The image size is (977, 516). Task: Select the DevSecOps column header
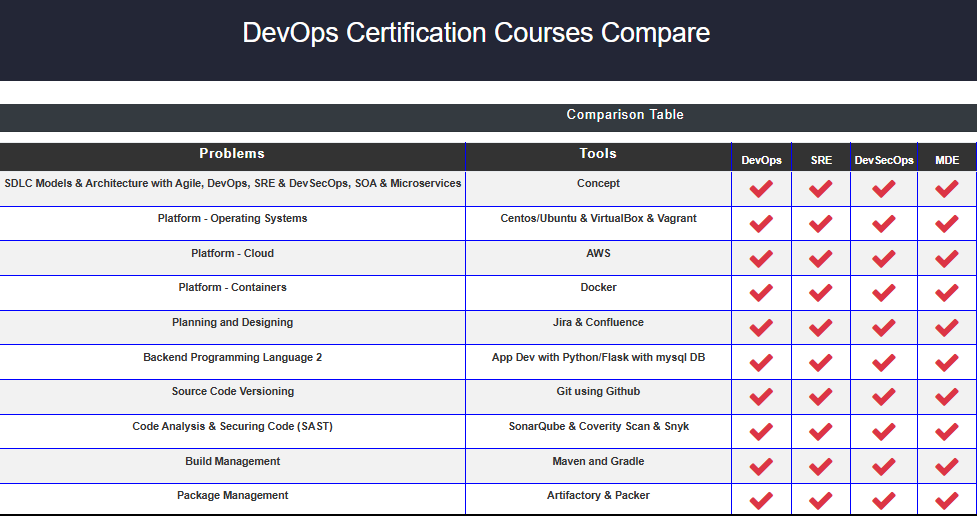pyautogui.click(x=884, y=160)
